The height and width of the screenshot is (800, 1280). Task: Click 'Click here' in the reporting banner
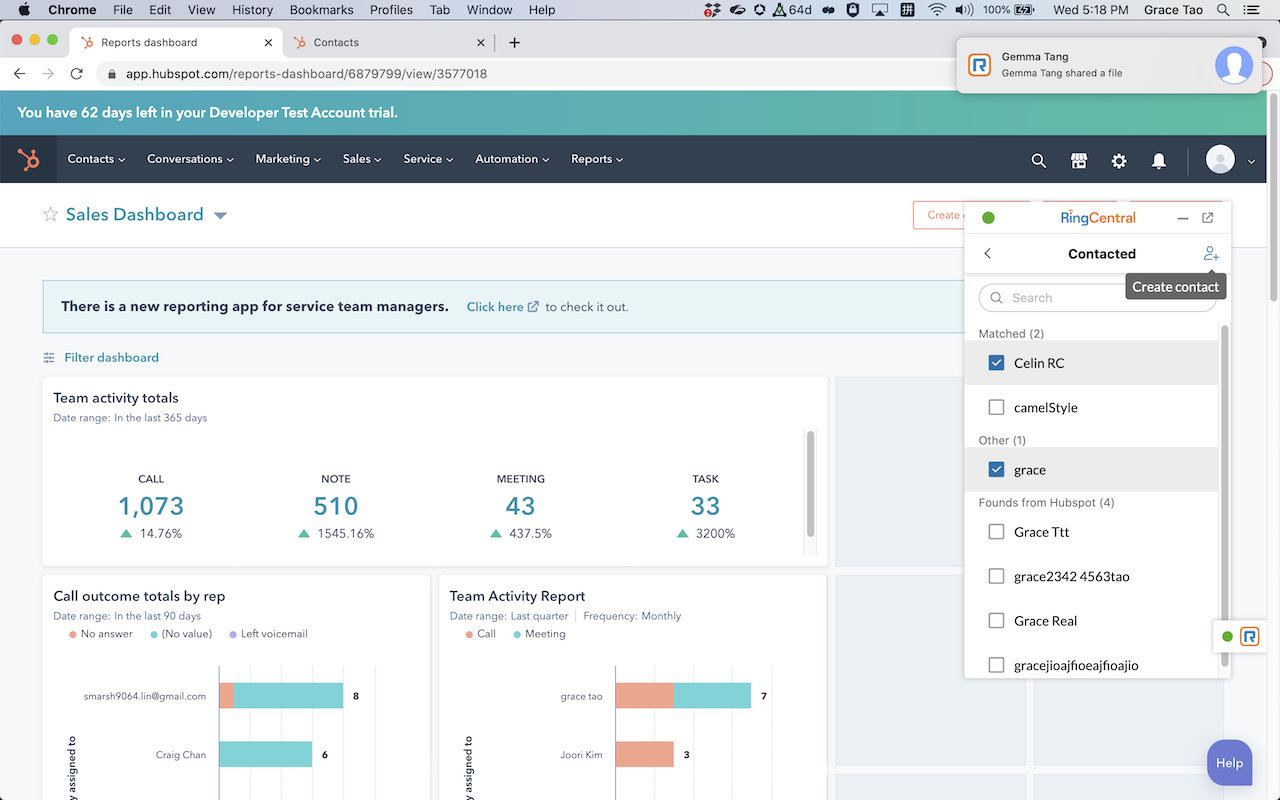tap(495, 306)
